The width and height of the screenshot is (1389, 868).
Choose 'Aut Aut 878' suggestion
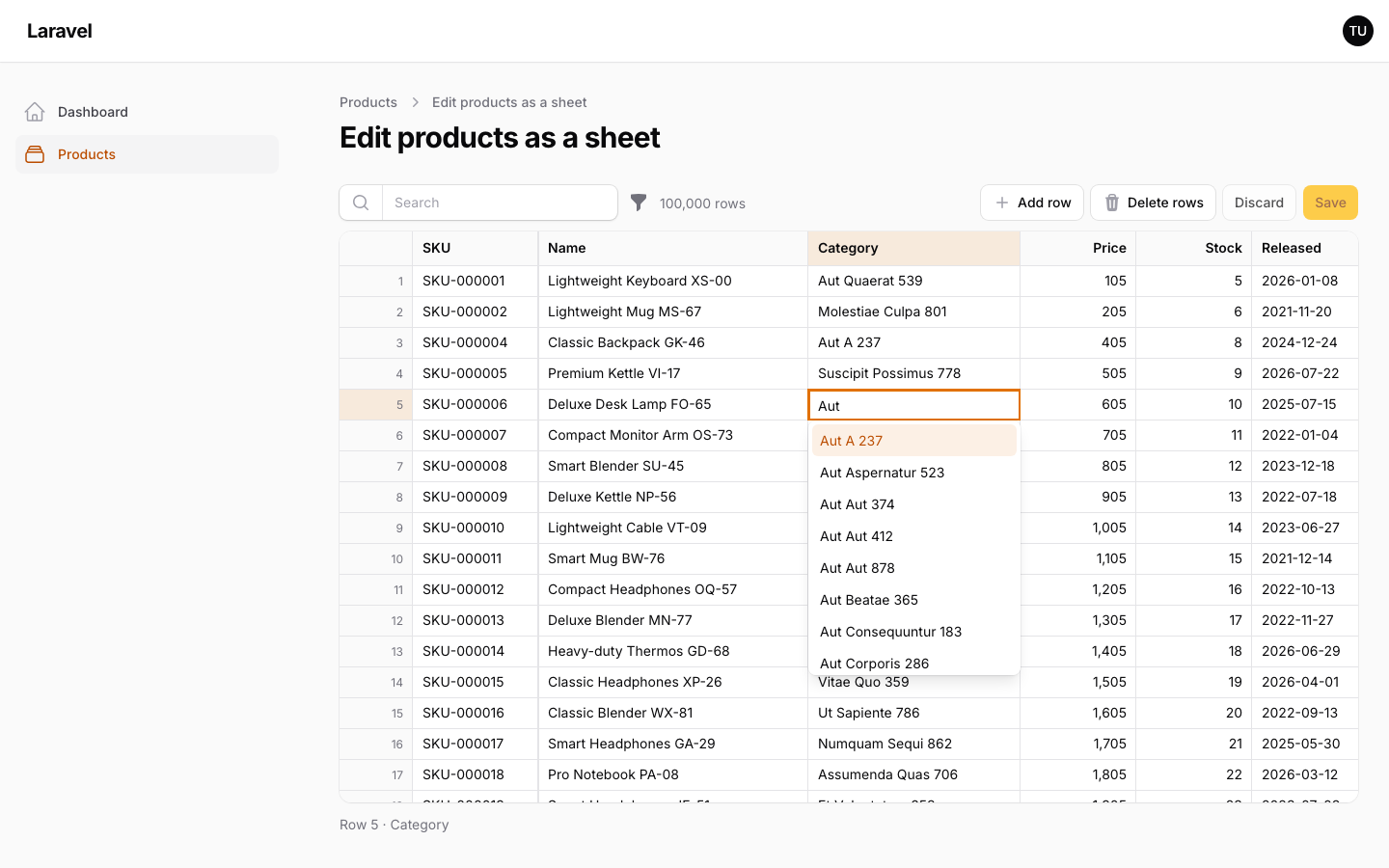point(914,568)
